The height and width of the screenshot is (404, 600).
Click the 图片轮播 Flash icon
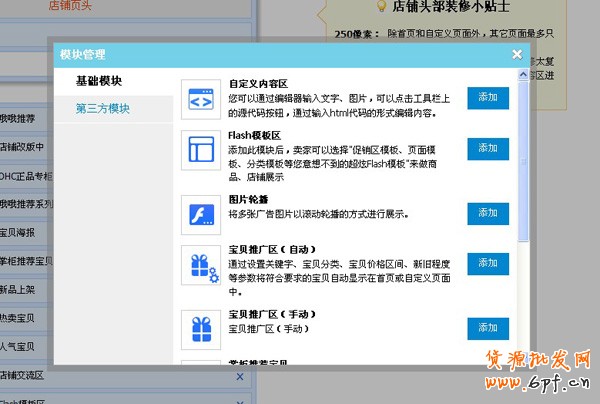click(201, 212)
